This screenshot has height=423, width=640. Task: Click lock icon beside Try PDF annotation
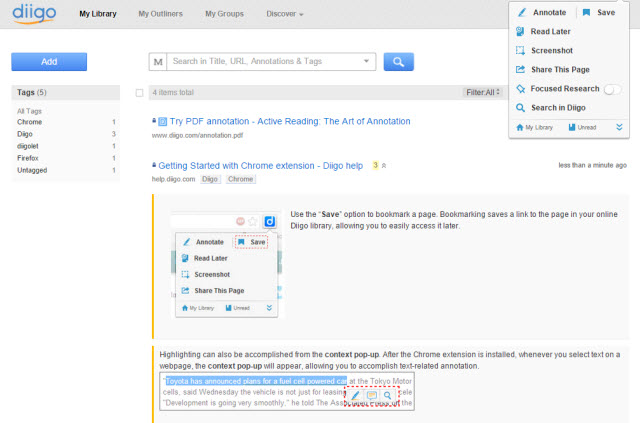point(154,120)
